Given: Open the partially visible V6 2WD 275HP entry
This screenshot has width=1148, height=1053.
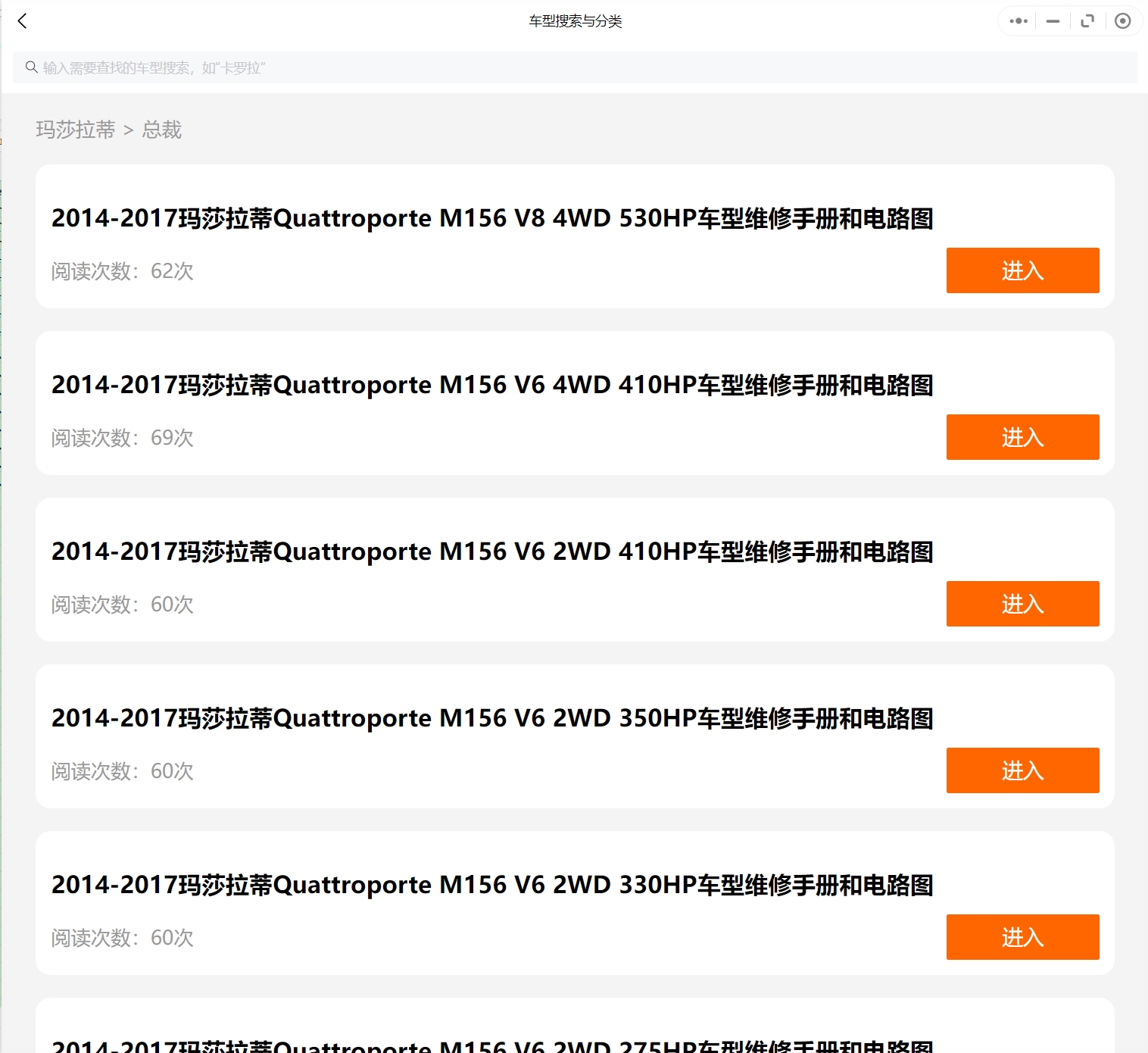Looking at the screenshot, I should coord(492,1044).
